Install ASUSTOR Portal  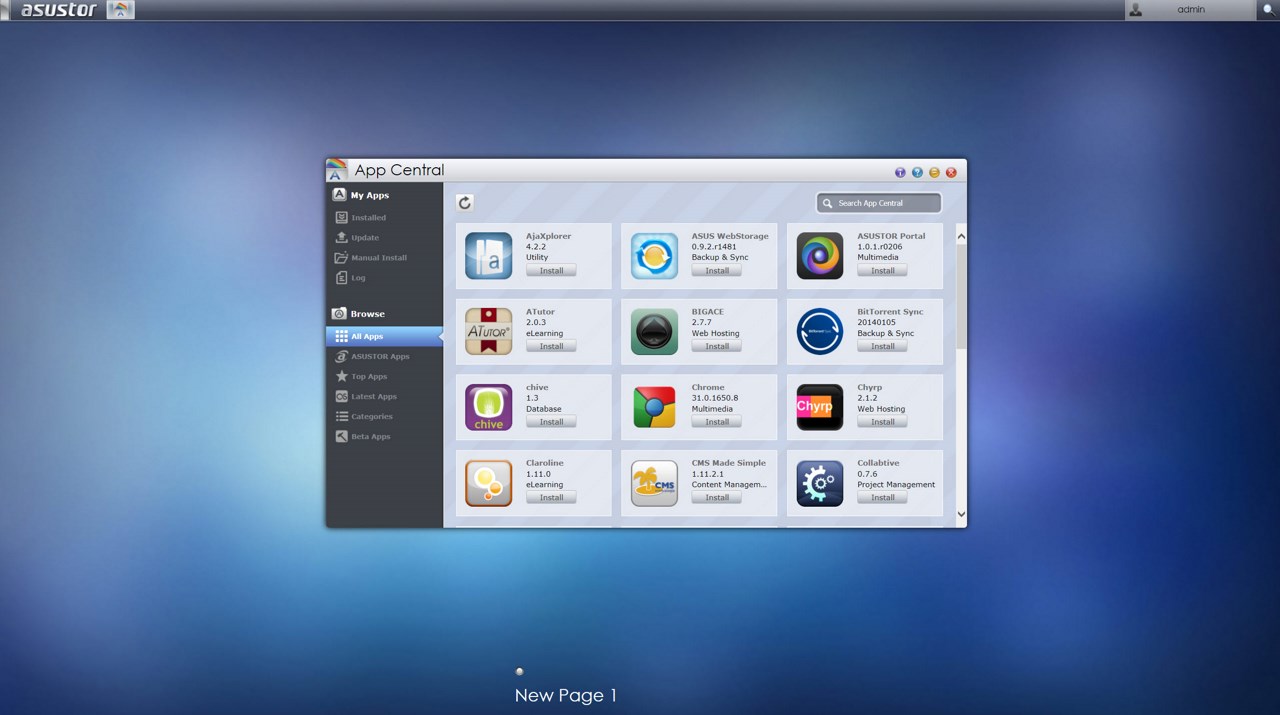click(882, 271)
